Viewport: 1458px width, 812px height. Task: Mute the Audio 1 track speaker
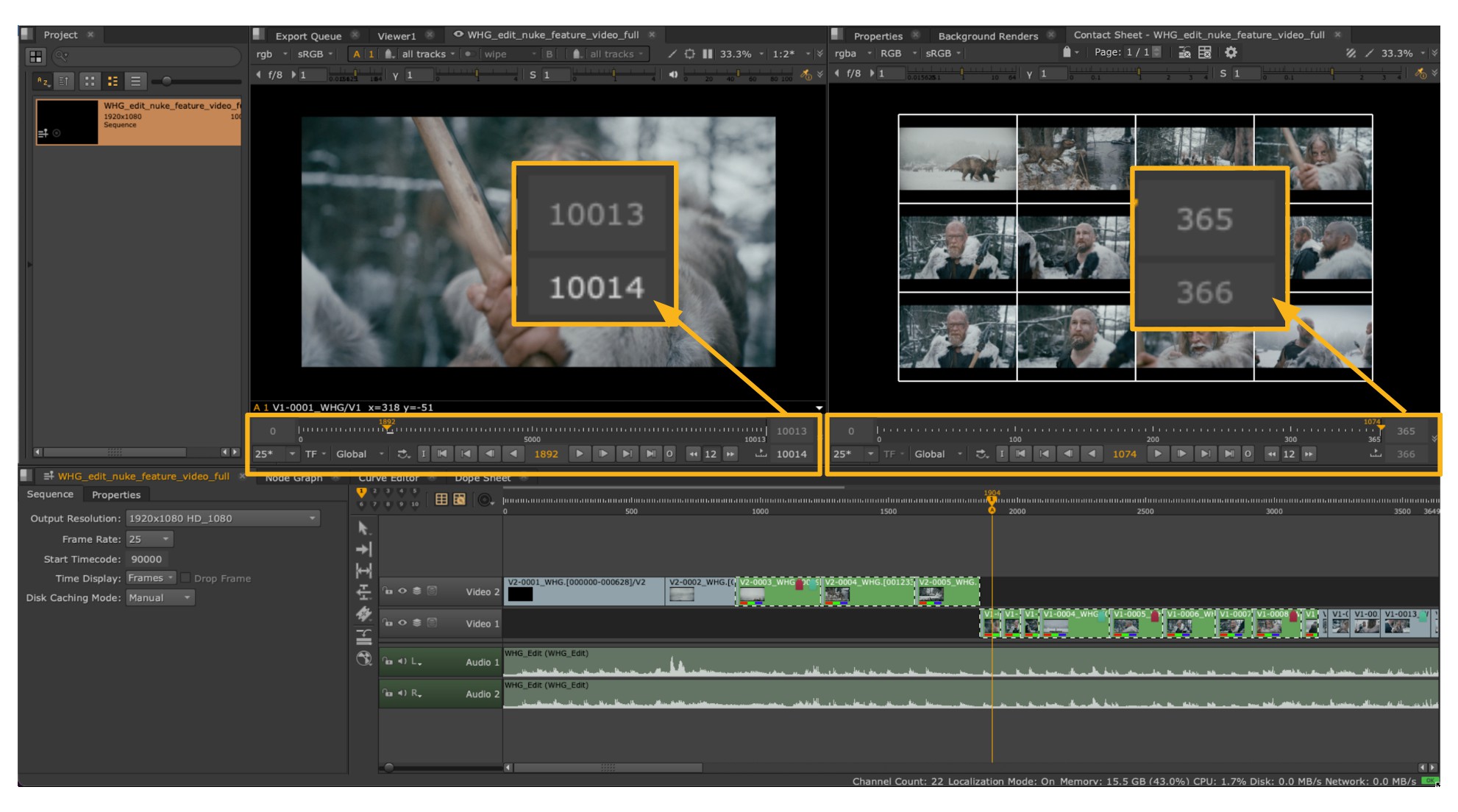coord(402,661)
